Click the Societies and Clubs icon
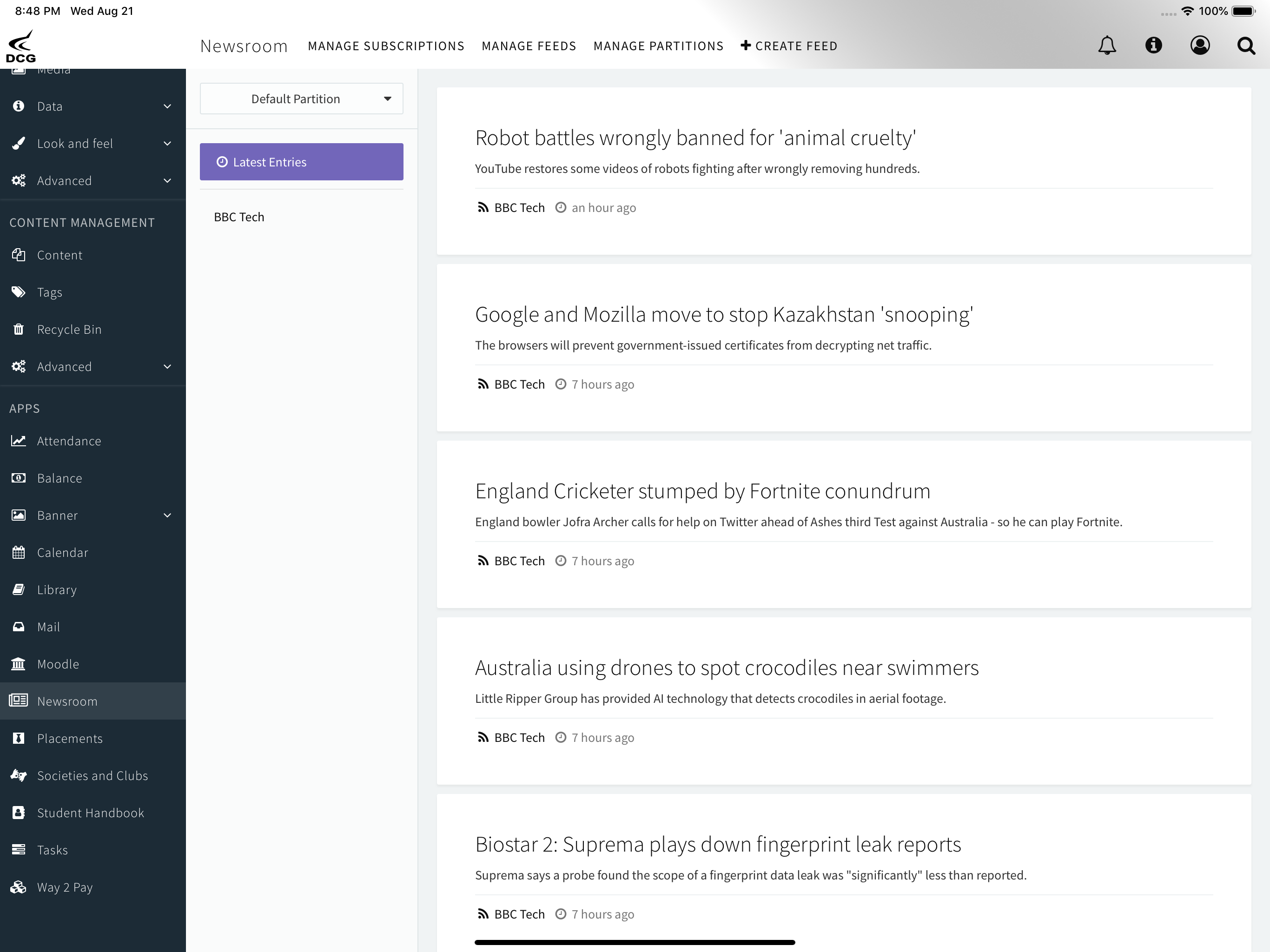Image resolution: width=1270 pixels, height=952 pixels. tap(19, 776)
